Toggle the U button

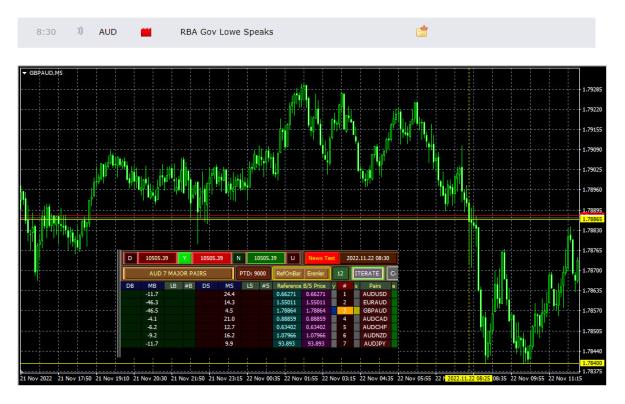click(293, 258)
